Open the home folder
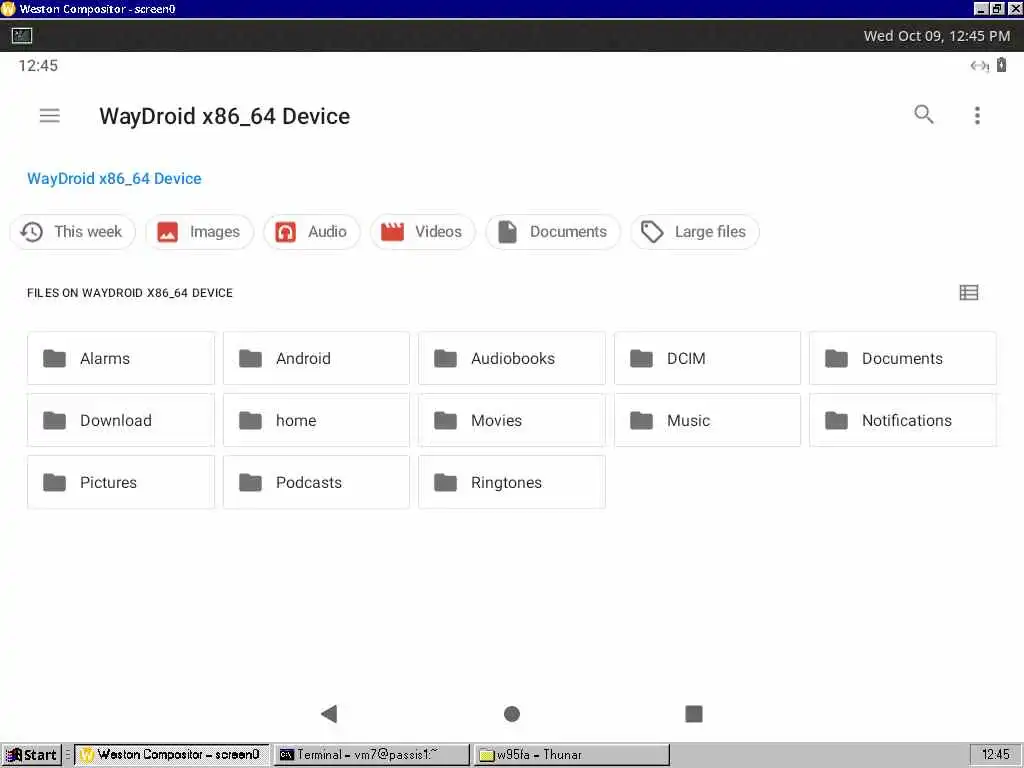1024x768 pixels. pyautogui.click(x=316, y=420)
